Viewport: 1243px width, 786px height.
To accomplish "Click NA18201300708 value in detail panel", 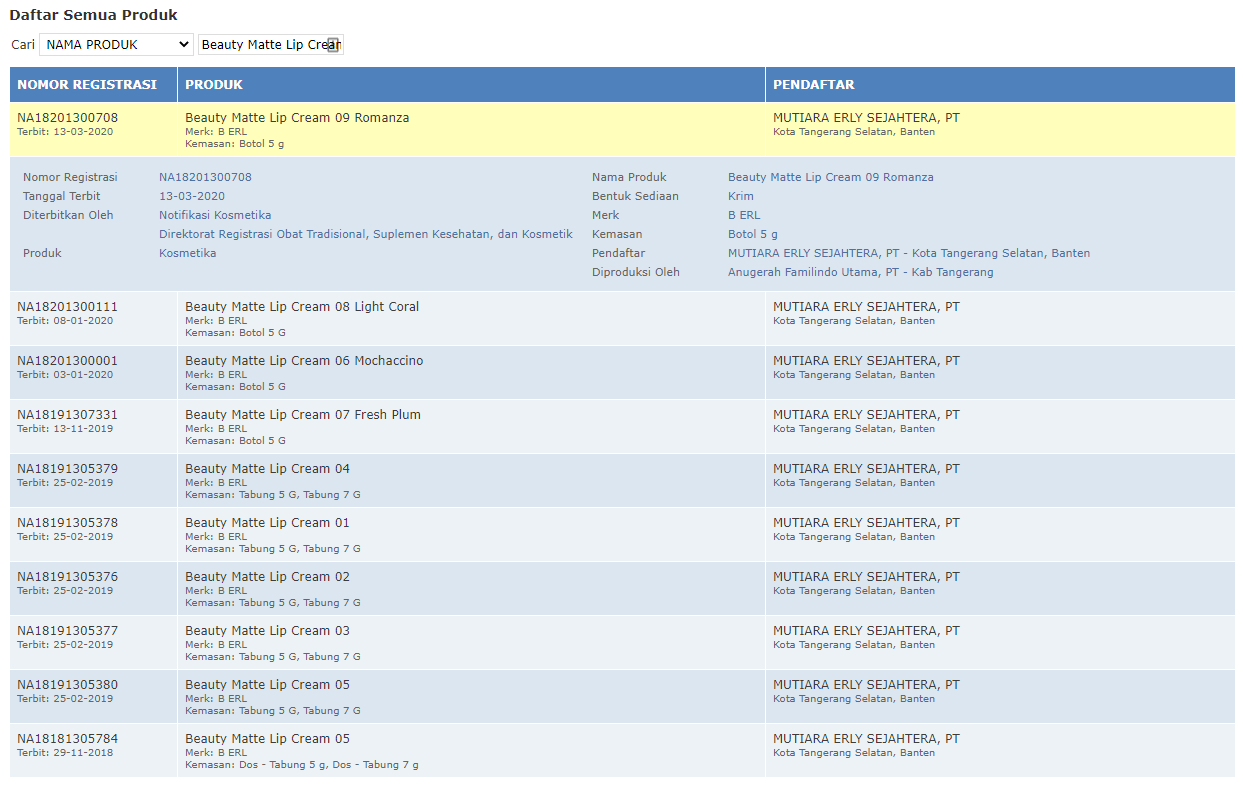I will point(205,177).
